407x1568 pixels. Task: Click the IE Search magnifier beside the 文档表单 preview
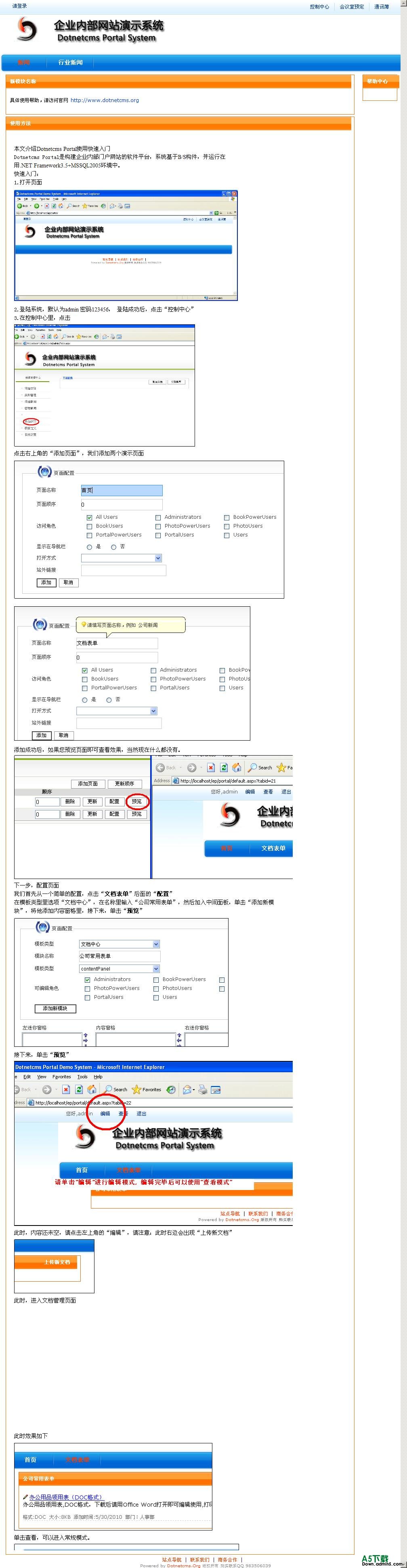252,768
